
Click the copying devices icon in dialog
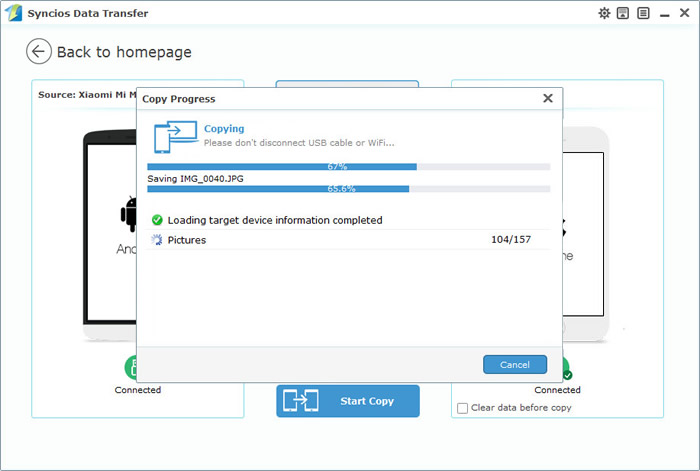tap(175, 137)
